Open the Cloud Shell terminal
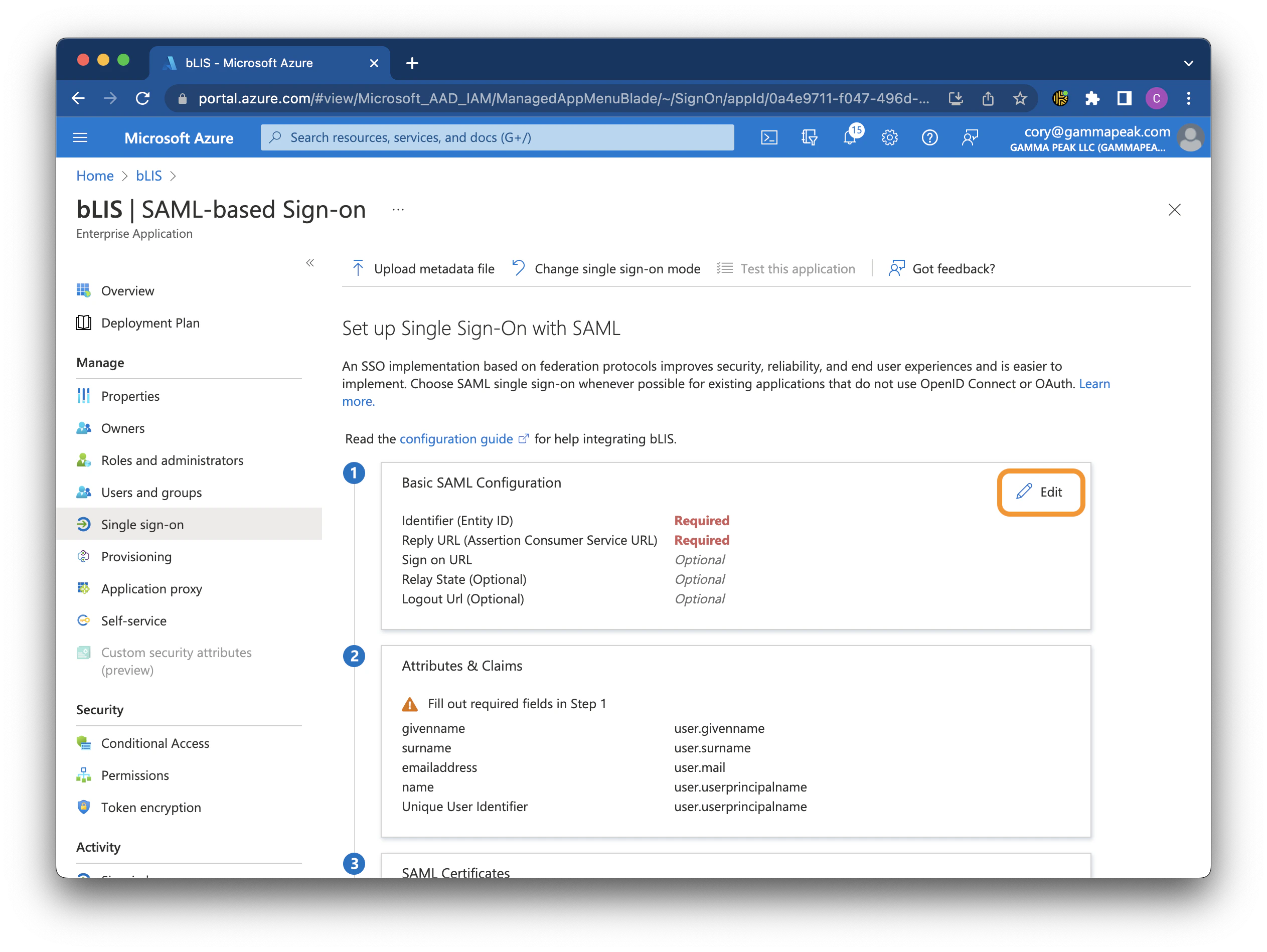 pos(769,137)
